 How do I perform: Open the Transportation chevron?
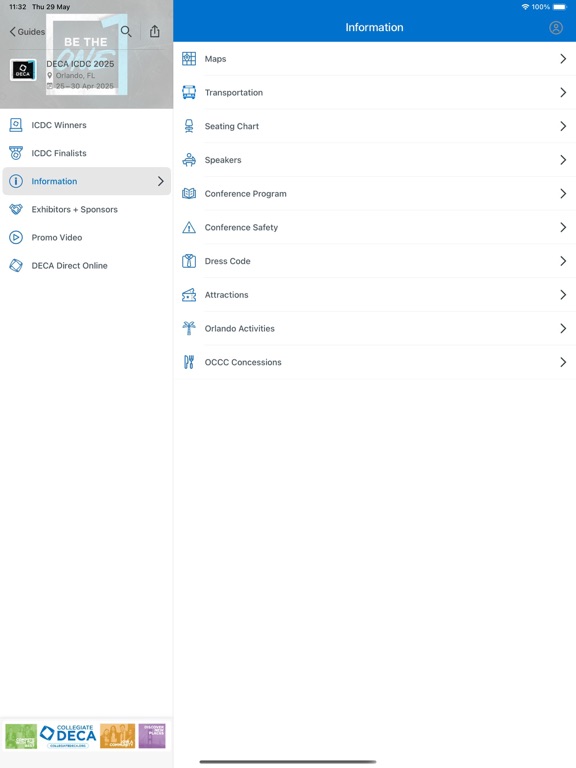click(563, 92)
